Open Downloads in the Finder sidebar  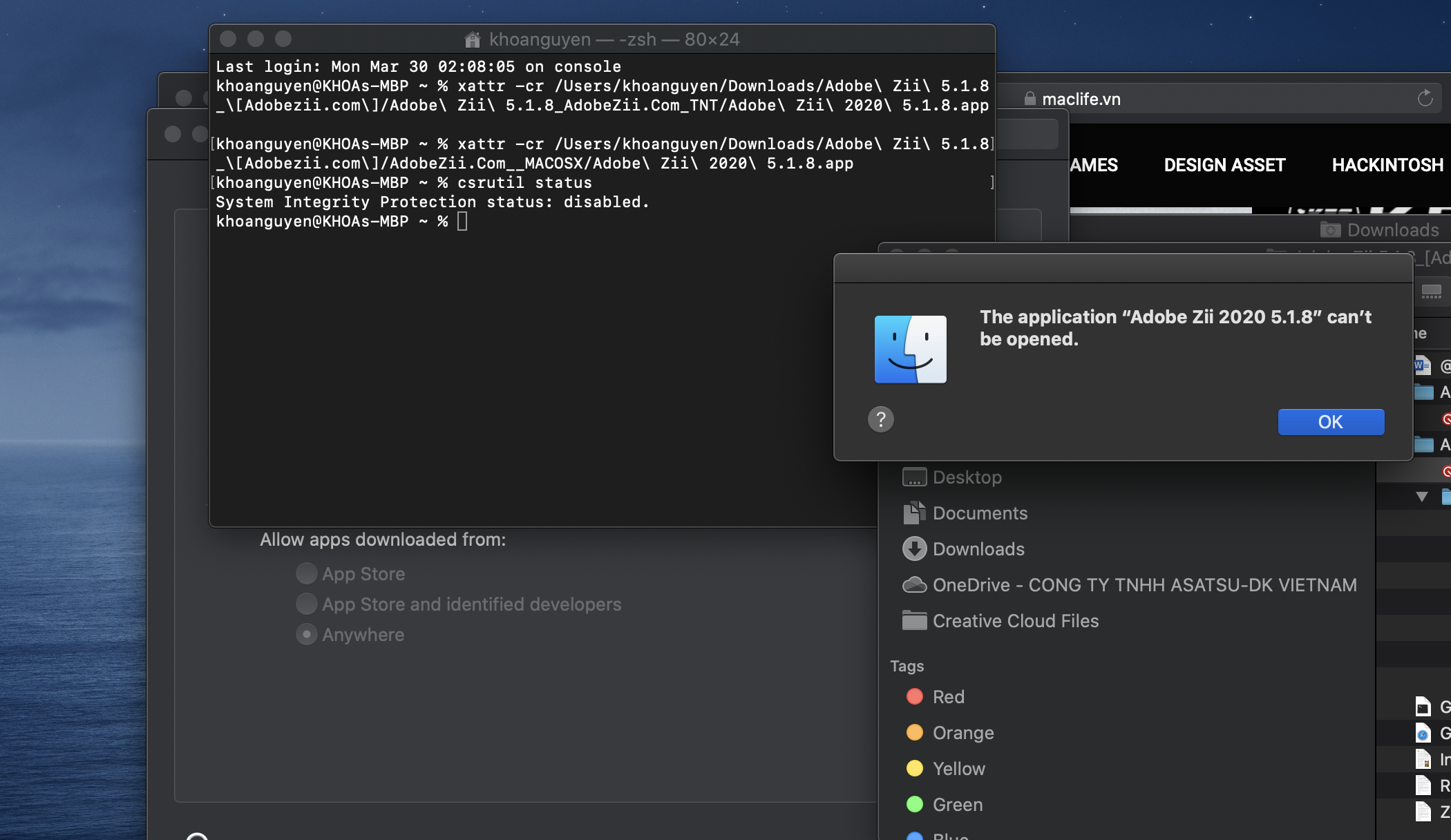coord(964,549)
